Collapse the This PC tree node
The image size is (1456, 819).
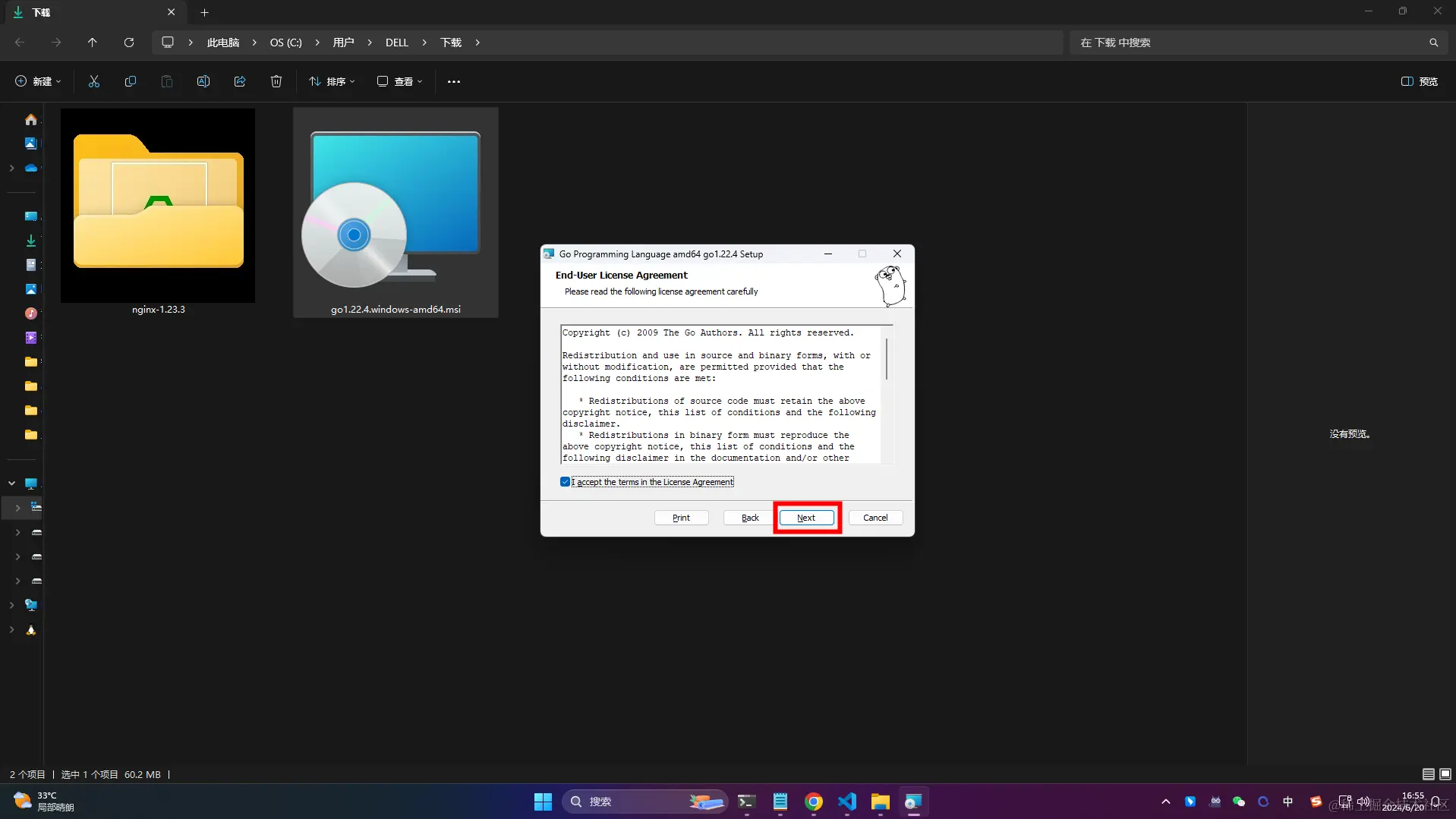(11, 484)
